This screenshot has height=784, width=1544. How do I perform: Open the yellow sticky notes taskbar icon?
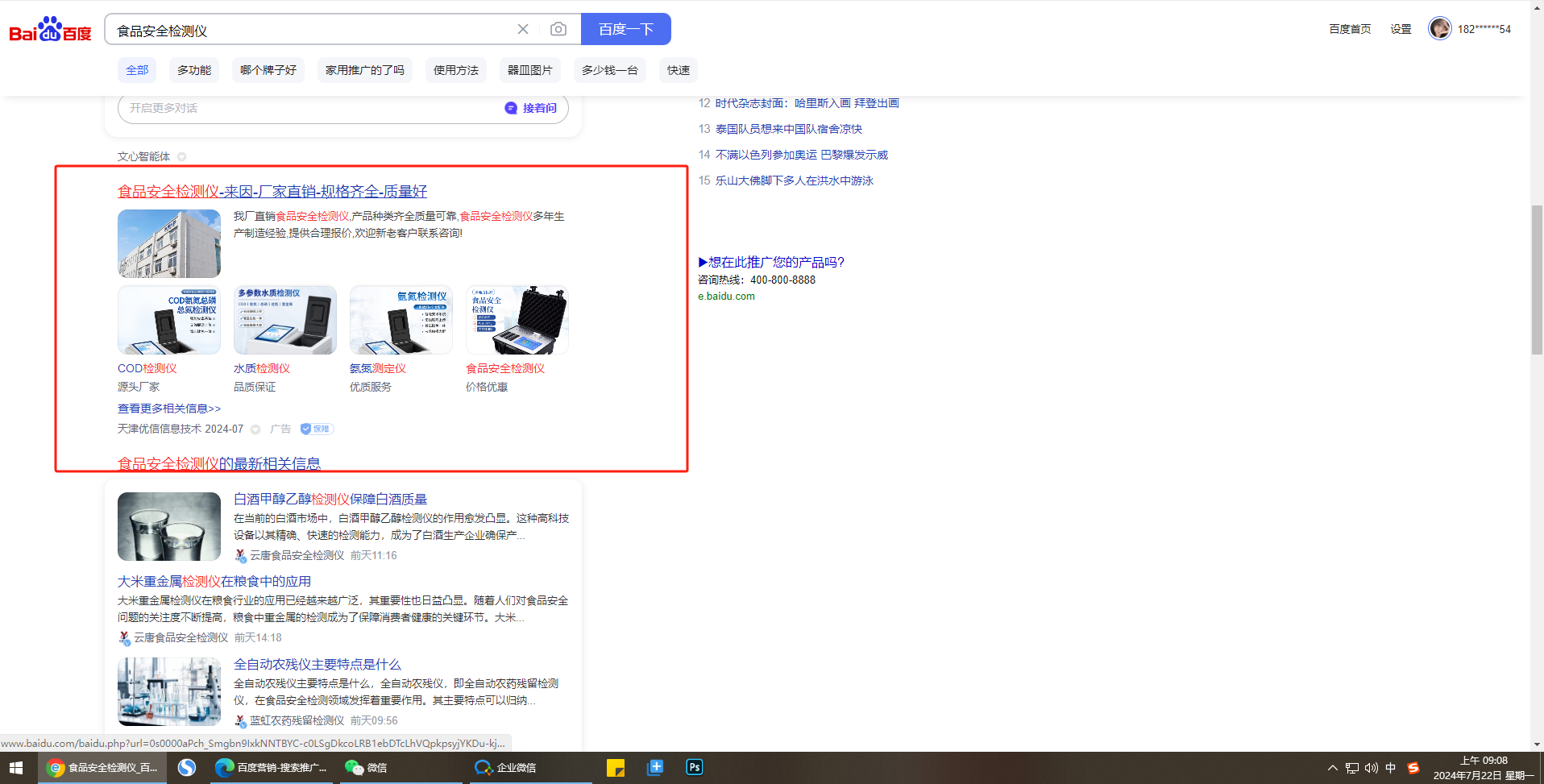616,768
